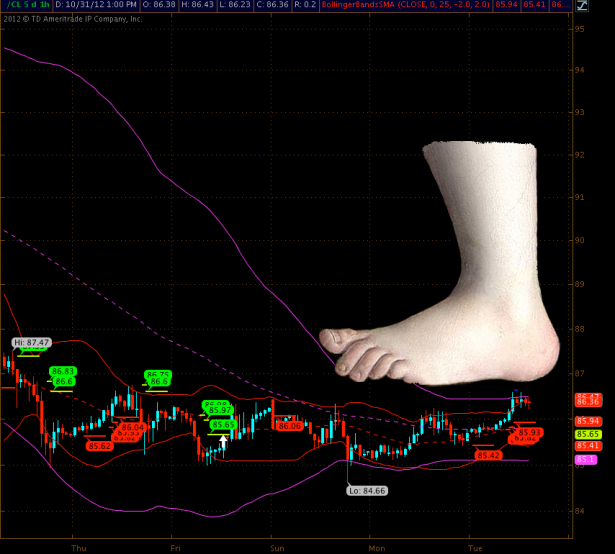Click the green 85.65 label near Friday

pyautogui.click(x=223, y=425)
